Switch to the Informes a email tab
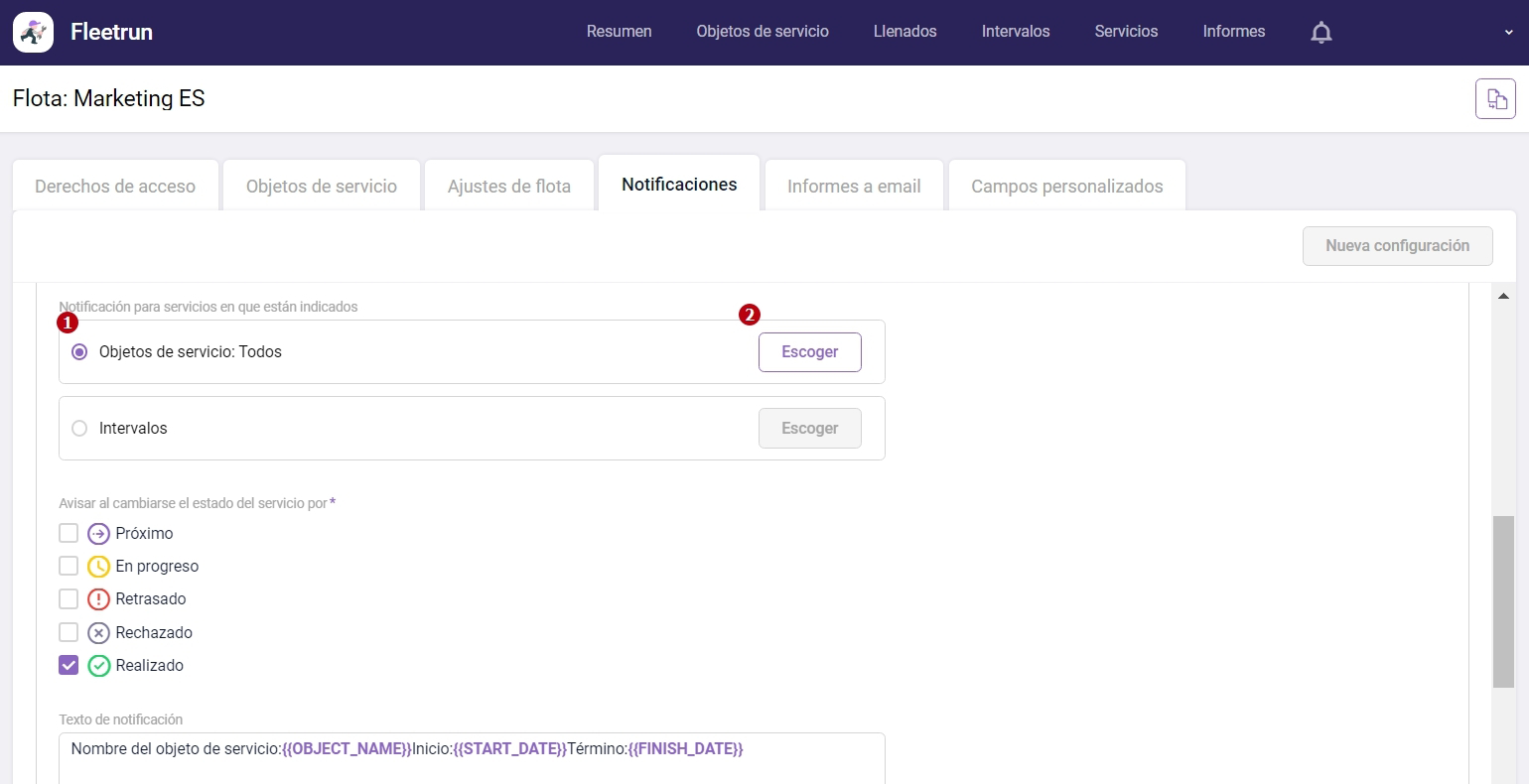1529x784 pixels. coord(854,185)
